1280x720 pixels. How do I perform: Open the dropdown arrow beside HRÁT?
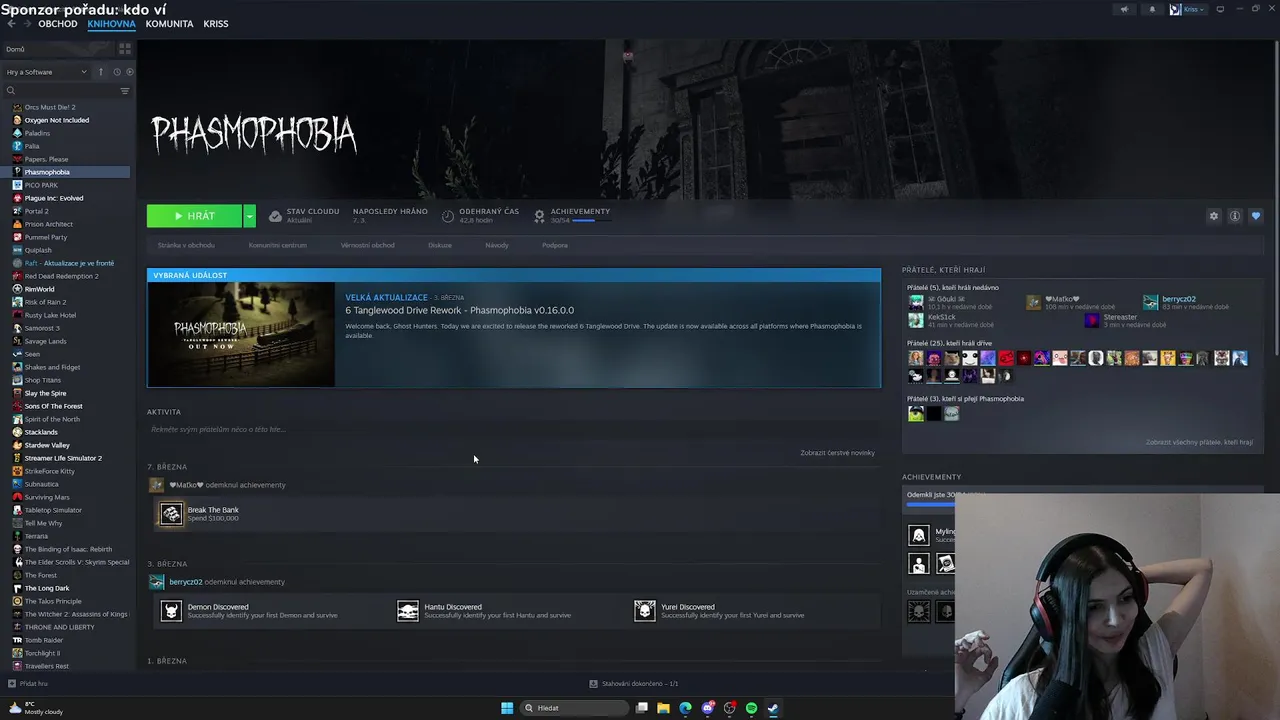(249, 216)
